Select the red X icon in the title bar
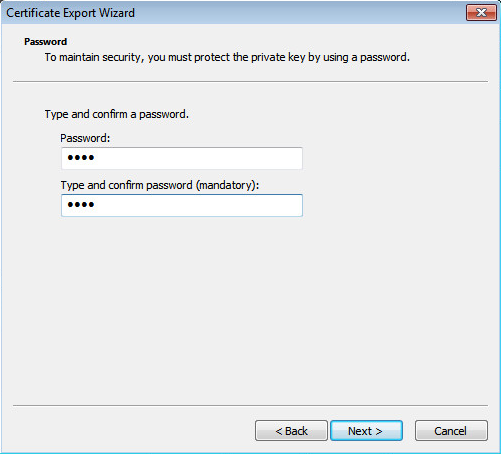This screenshot has height=454, width=501. [x=481, y=13]
